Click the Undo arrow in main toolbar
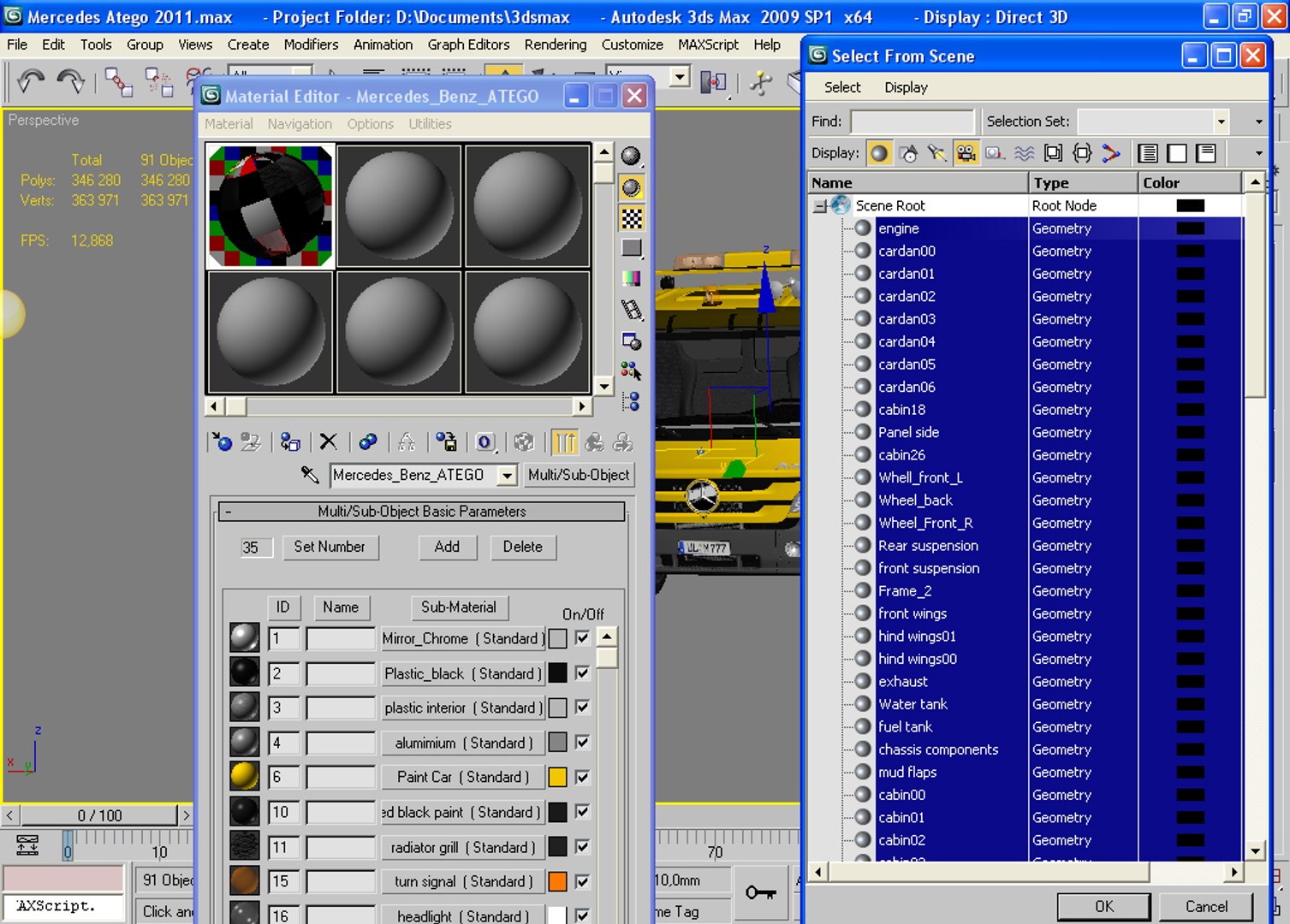Viewport: 1290px width, 924px height. click(31, 80)
